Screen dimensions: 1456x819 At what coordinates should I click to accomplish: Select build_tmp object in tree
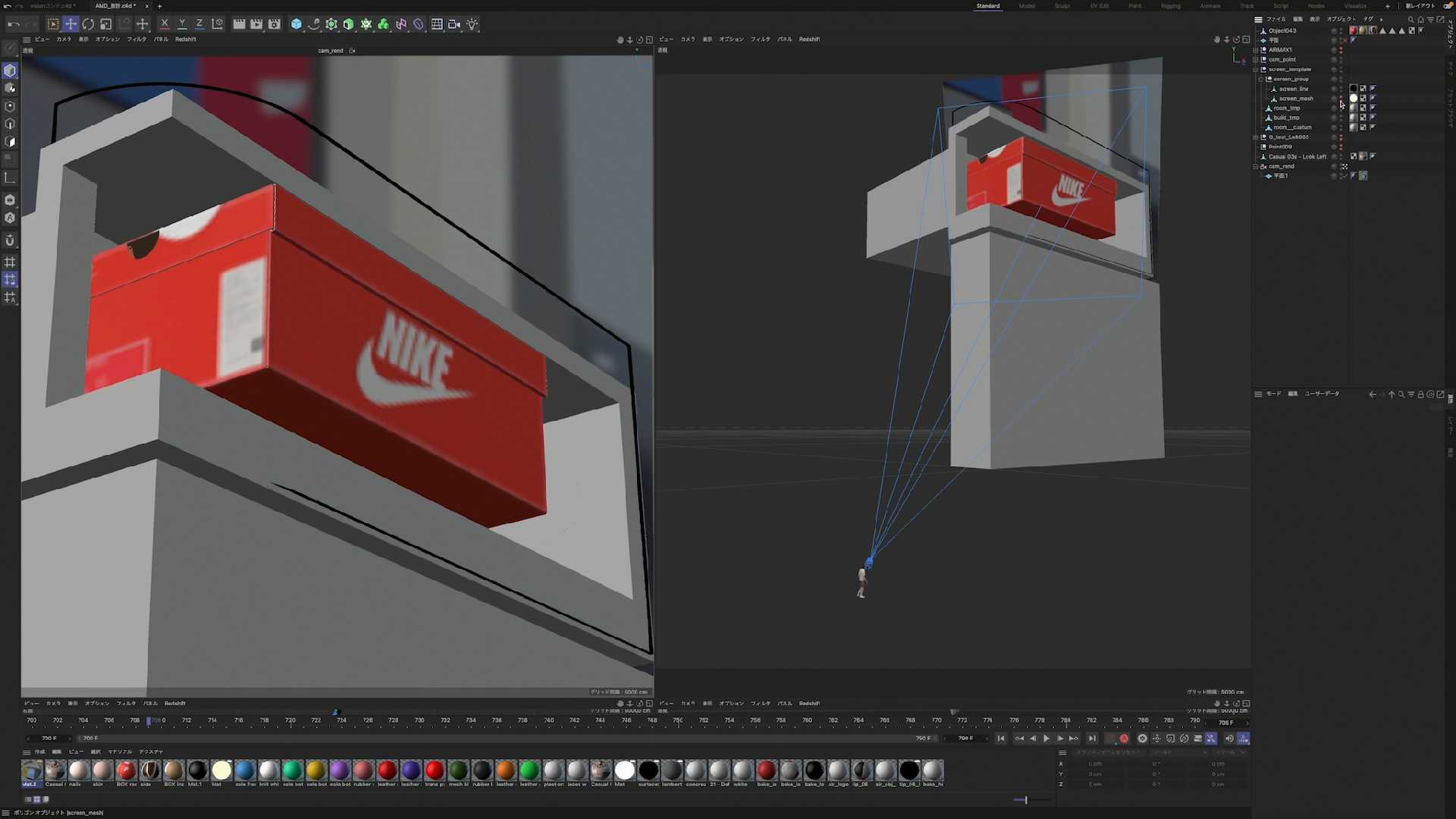[x=1287, y=118]
